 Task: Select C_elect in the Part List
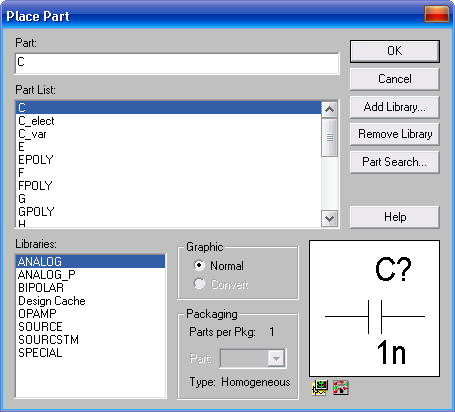[x=168, y=121]
